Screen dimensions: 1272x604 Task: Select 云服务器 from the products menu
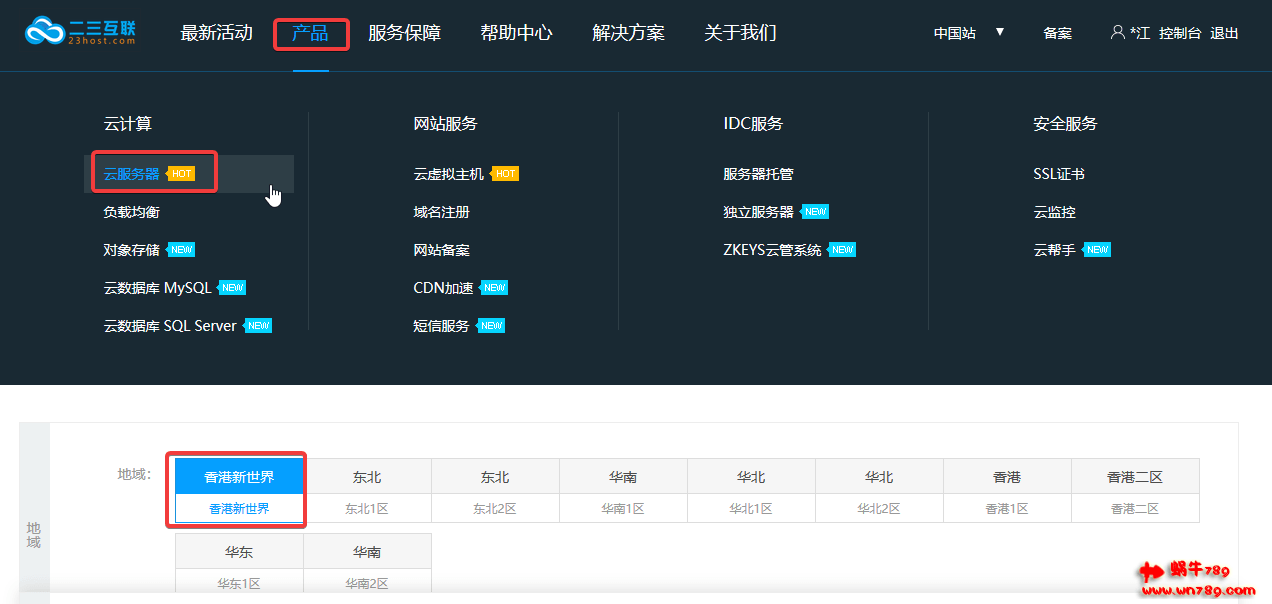coord(131,174)
